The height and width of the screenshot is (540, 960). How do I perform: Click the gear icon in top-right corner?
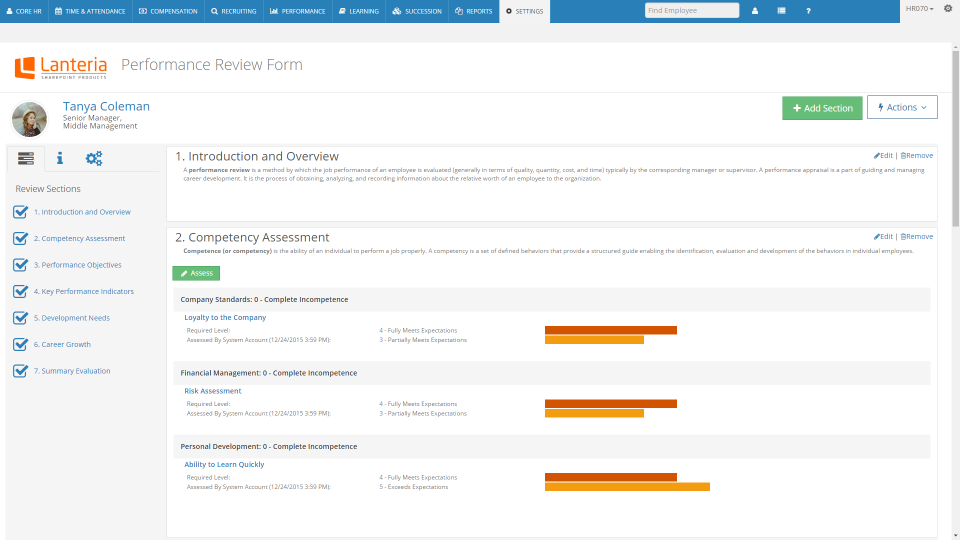[x=948, y=9]
